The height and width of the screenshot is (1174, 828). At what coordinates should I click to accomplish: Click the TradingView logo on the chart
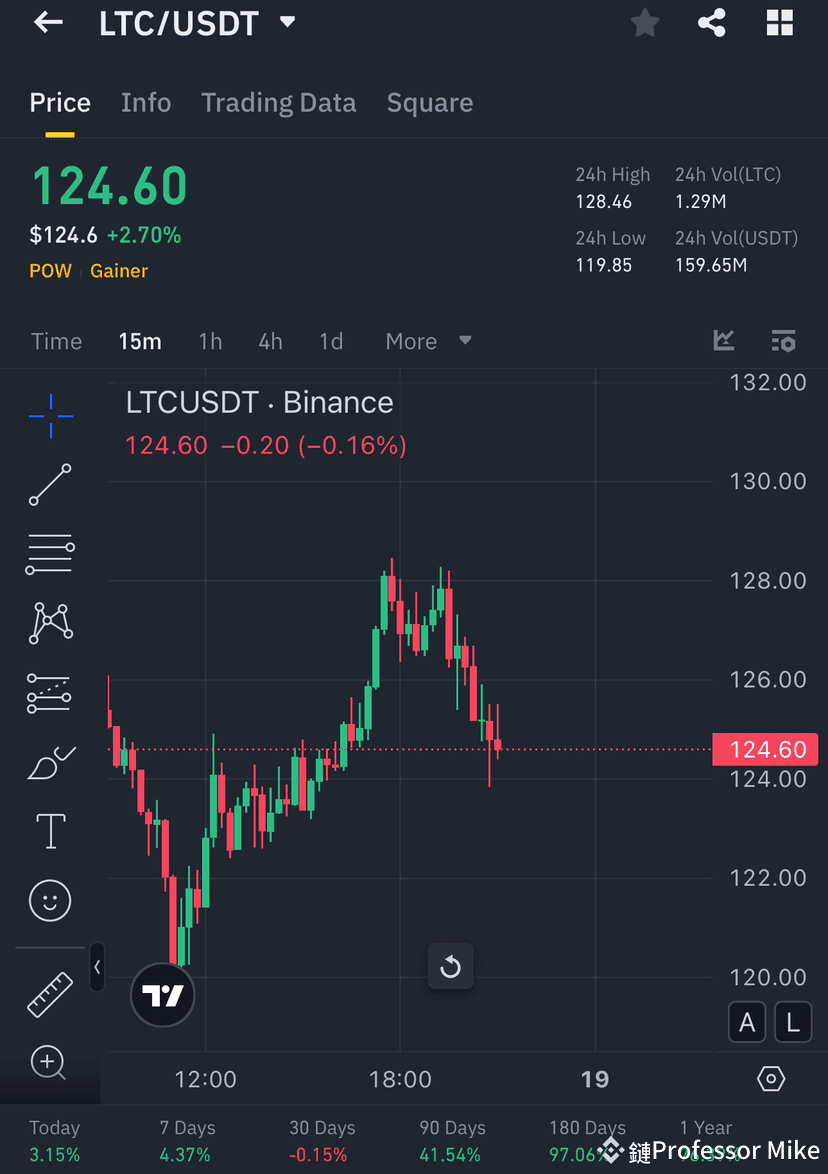(162, 996)
